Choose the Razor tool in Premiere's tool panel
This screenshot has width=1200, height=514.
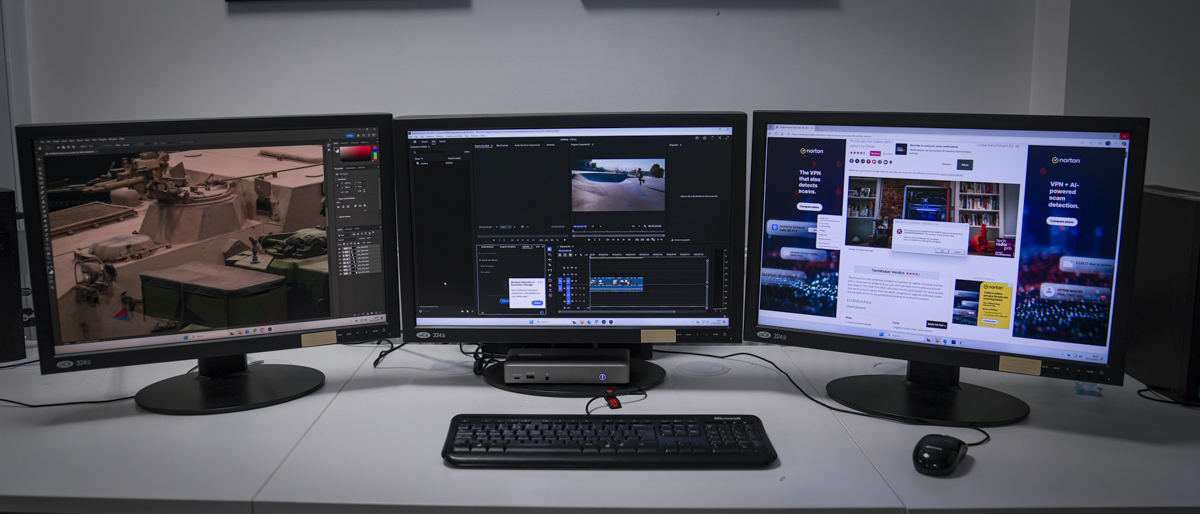pyautogui.click(x=550, y=265)
